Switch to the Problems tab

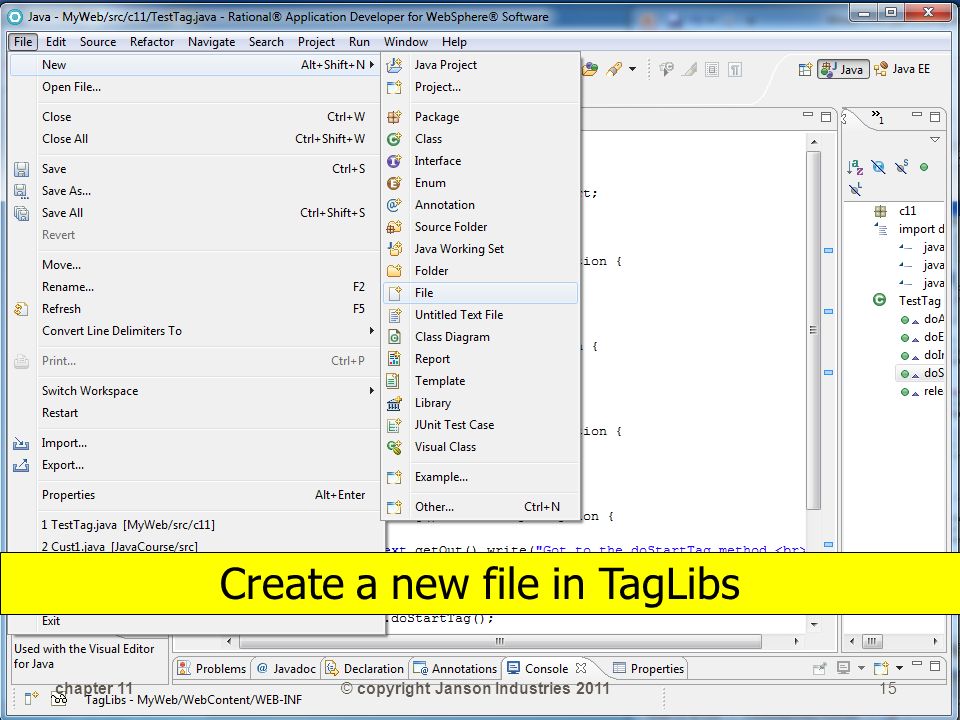(211, 669)
